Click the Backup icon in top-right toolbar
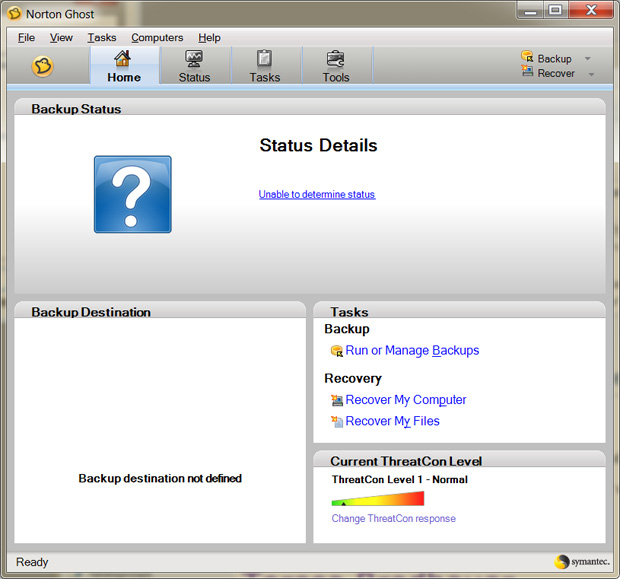The width and height of the screenshot is (620, 579). (x=527, y=57)
